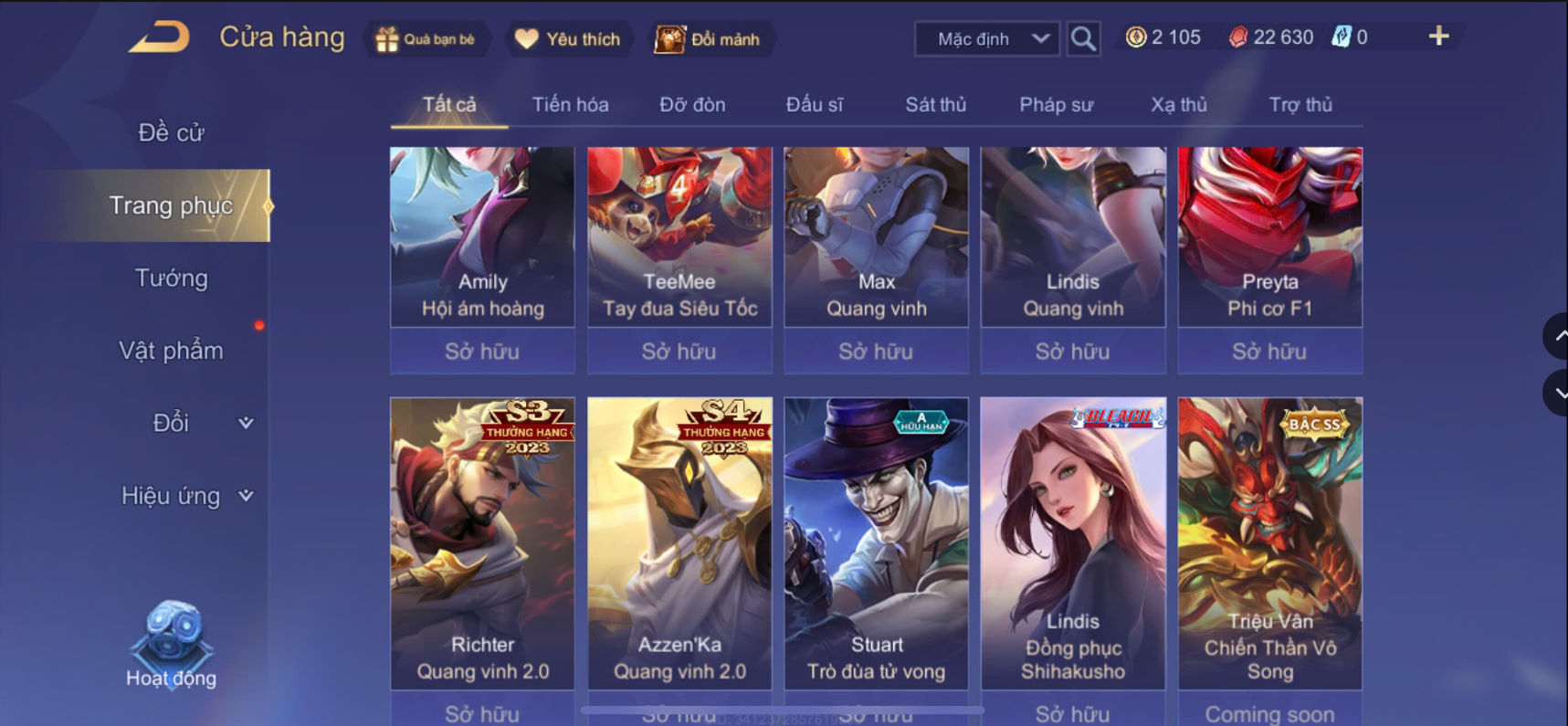Click Sở hữu button under Amily skin
The width and height of the screenshot is (1568, 726).
[482, 352]
